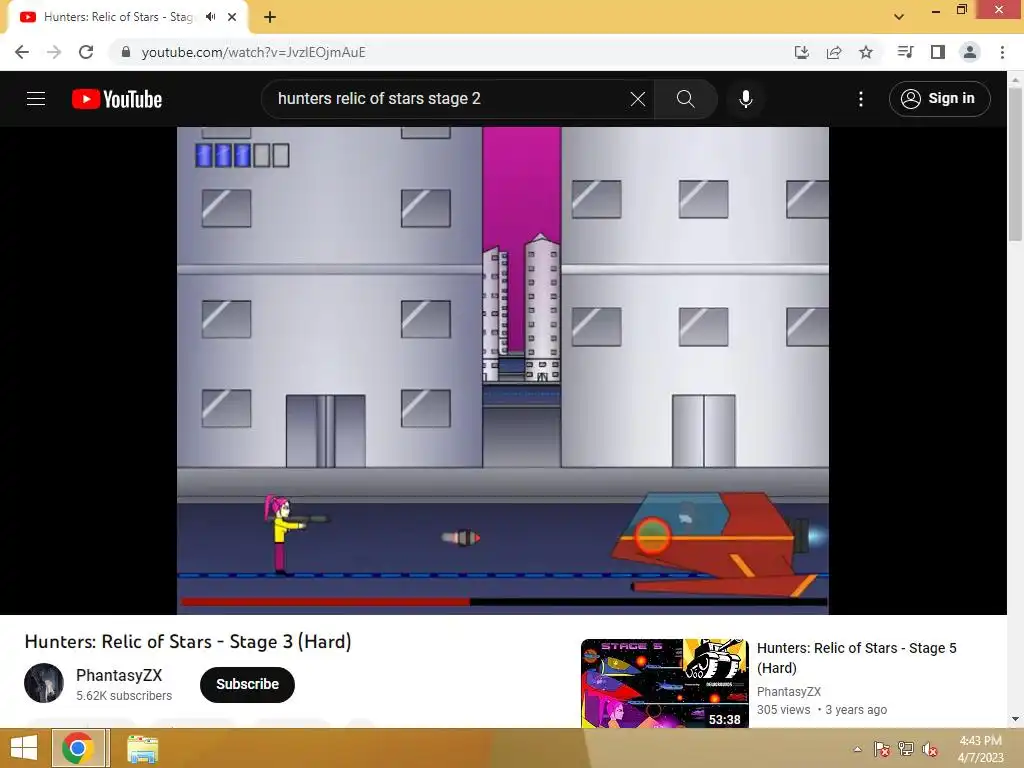This screenshot has height=768, width=1024.
Task: Click the magnifier search button
Action: click(x=685, y=99)
